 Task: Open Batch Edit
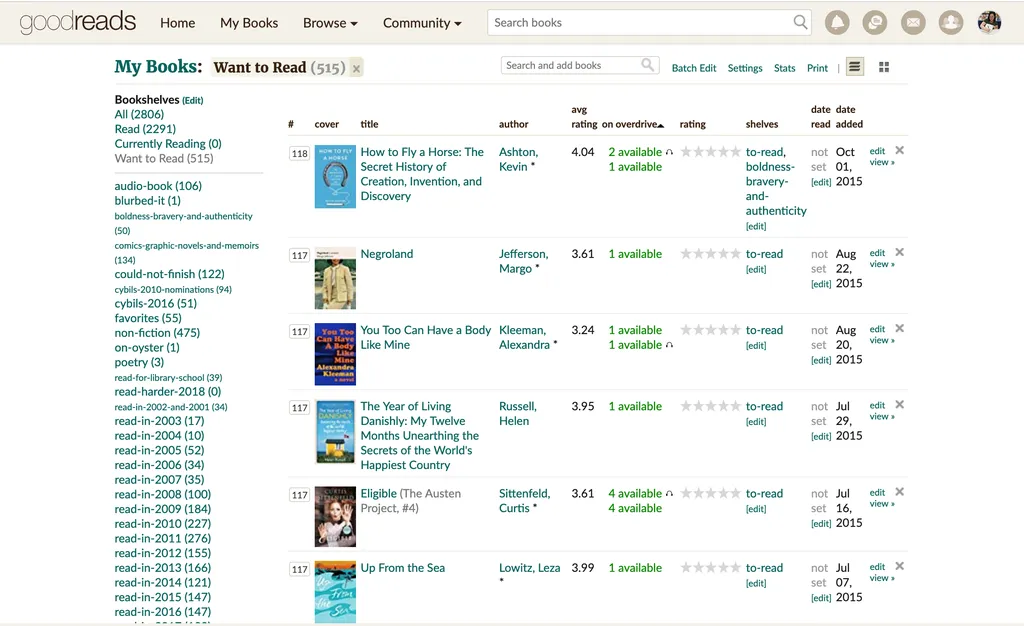[x=694, y=68]
